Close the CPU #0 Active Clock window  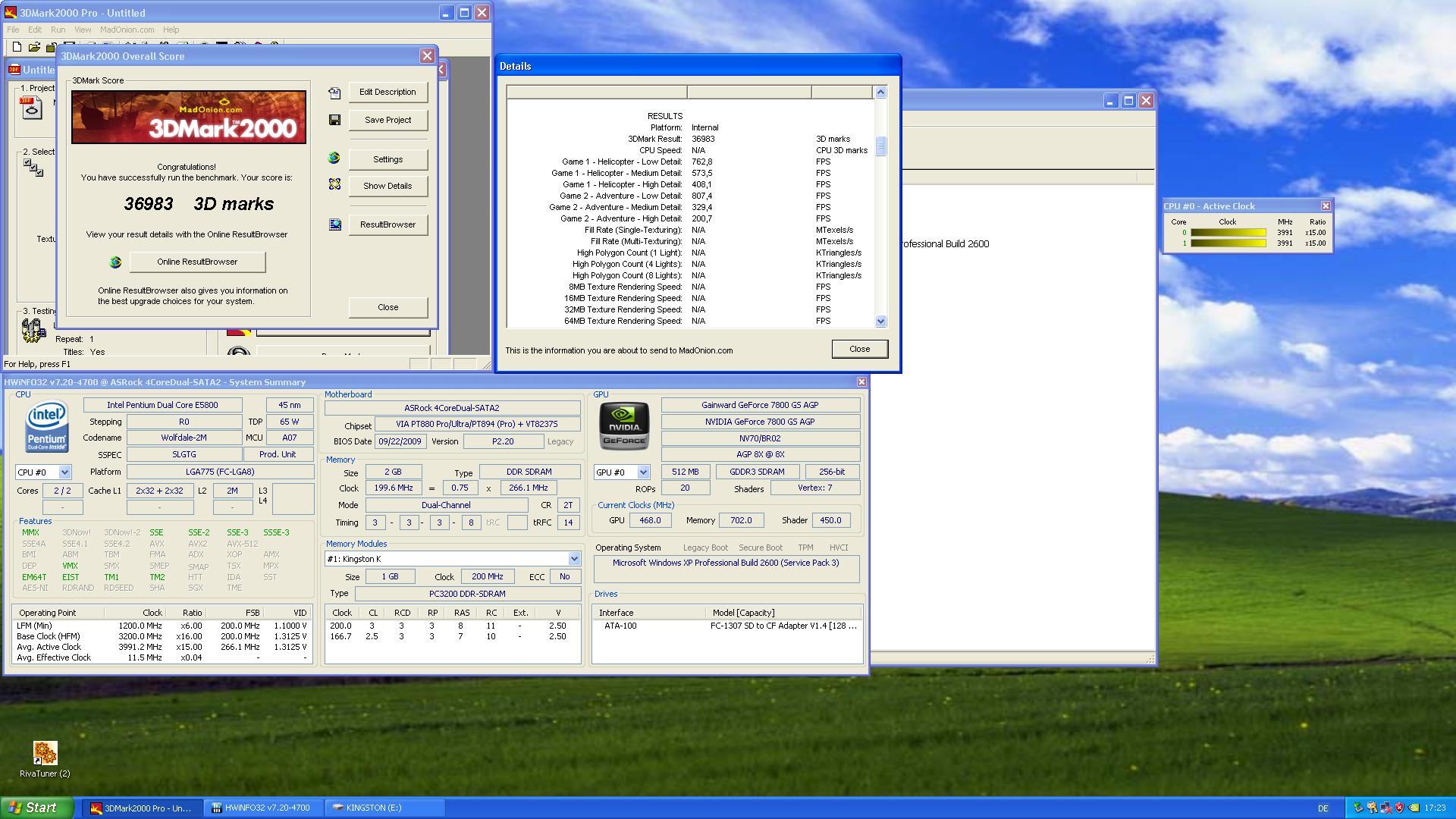(1326, 206)
